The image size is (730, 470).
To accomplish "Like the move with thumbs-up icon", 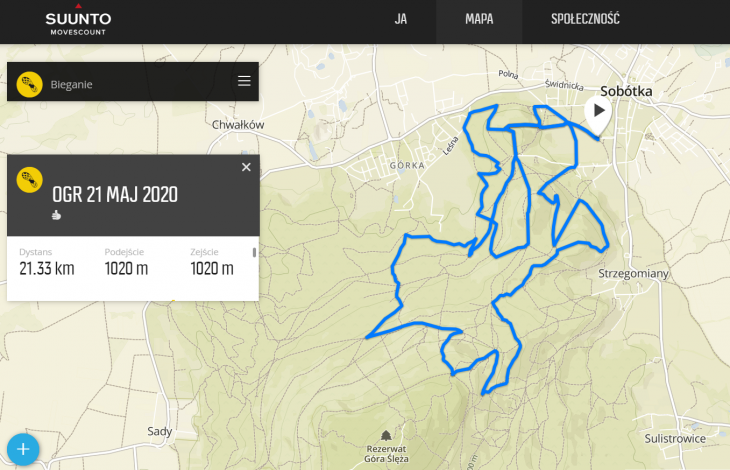I will tap(56, 215).
